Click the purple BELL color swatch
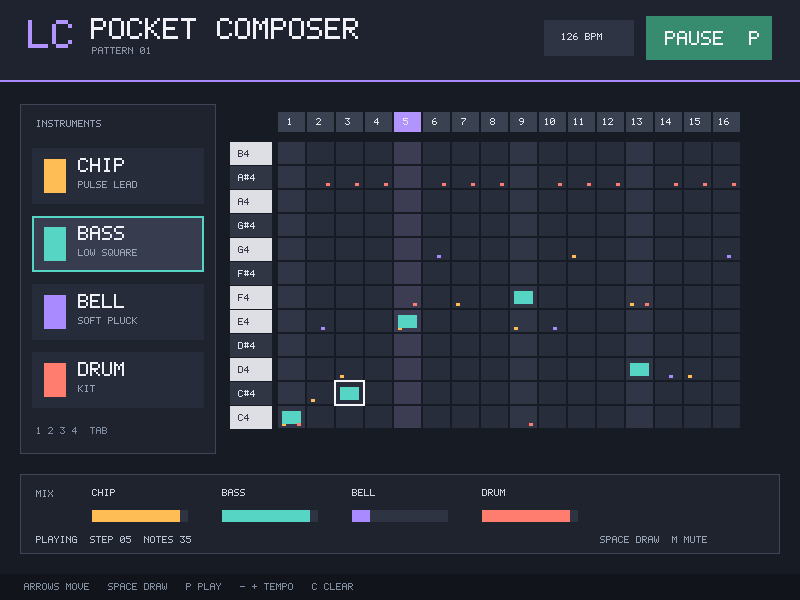 (55, 312)
